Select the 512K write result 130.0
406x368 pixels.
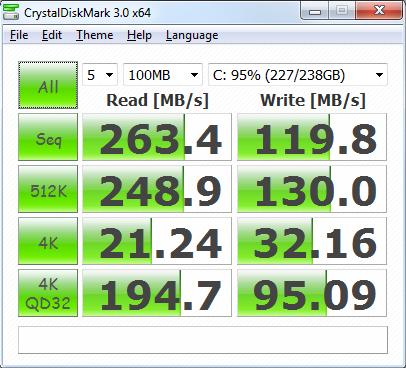(x=312, y=189)
